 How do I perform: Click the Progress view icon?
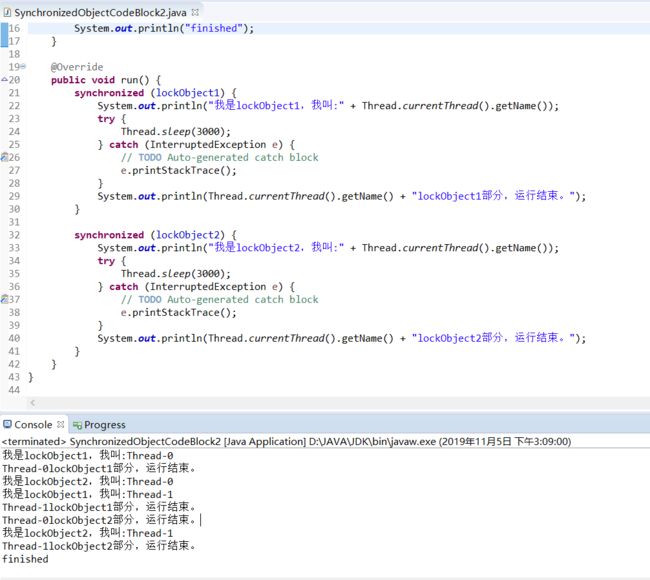(77, 425)
